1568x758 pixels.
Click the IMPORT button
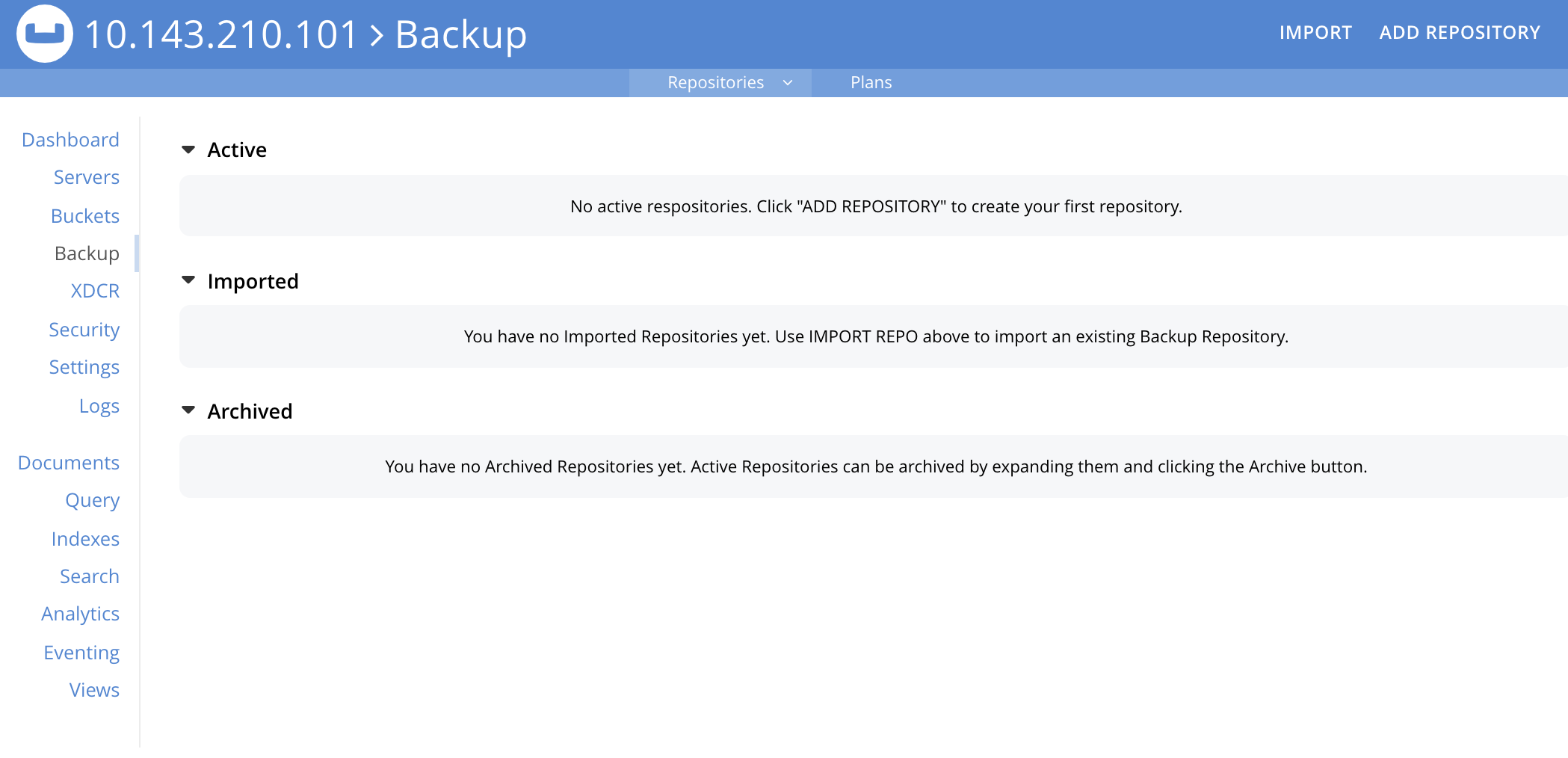point(1315,32)
